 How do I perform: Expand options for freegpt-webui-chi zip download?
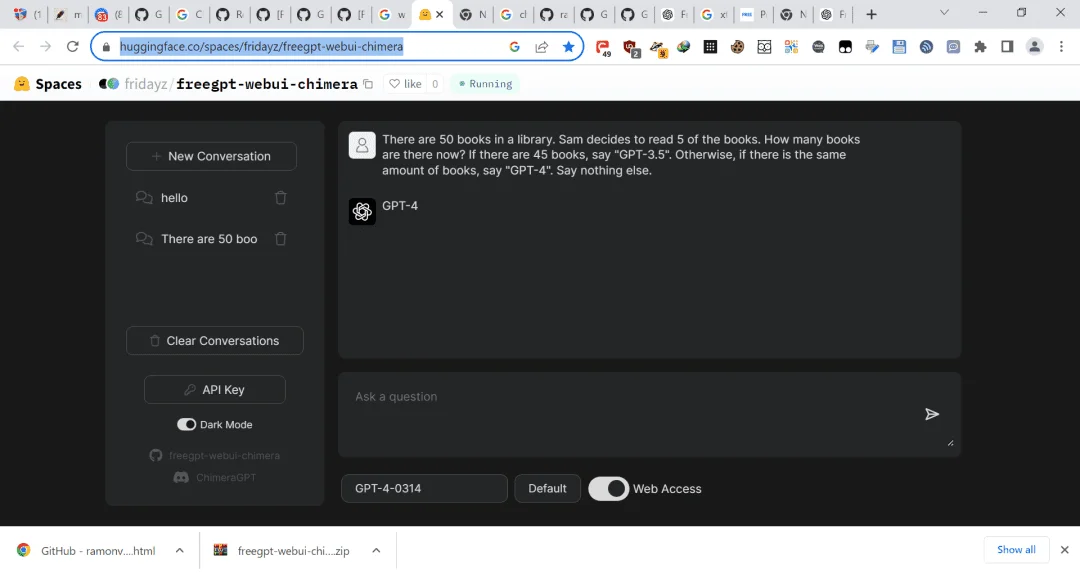[x=376, y=551]
